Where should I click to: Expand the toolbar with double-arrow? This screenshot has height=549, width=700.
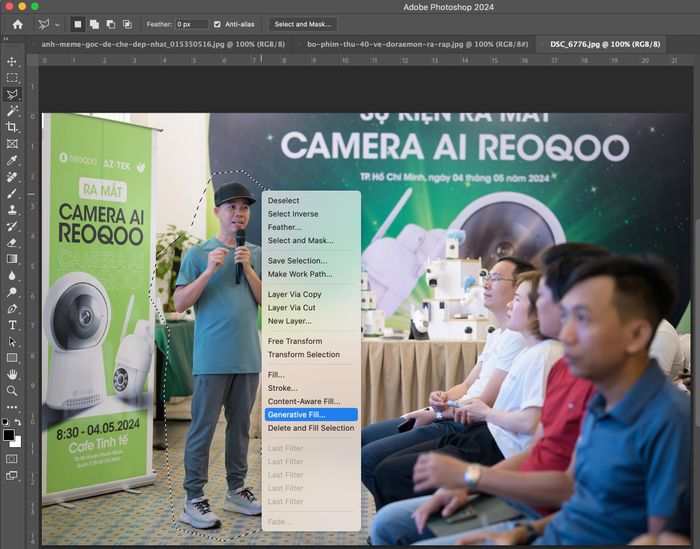click(5, 39)
